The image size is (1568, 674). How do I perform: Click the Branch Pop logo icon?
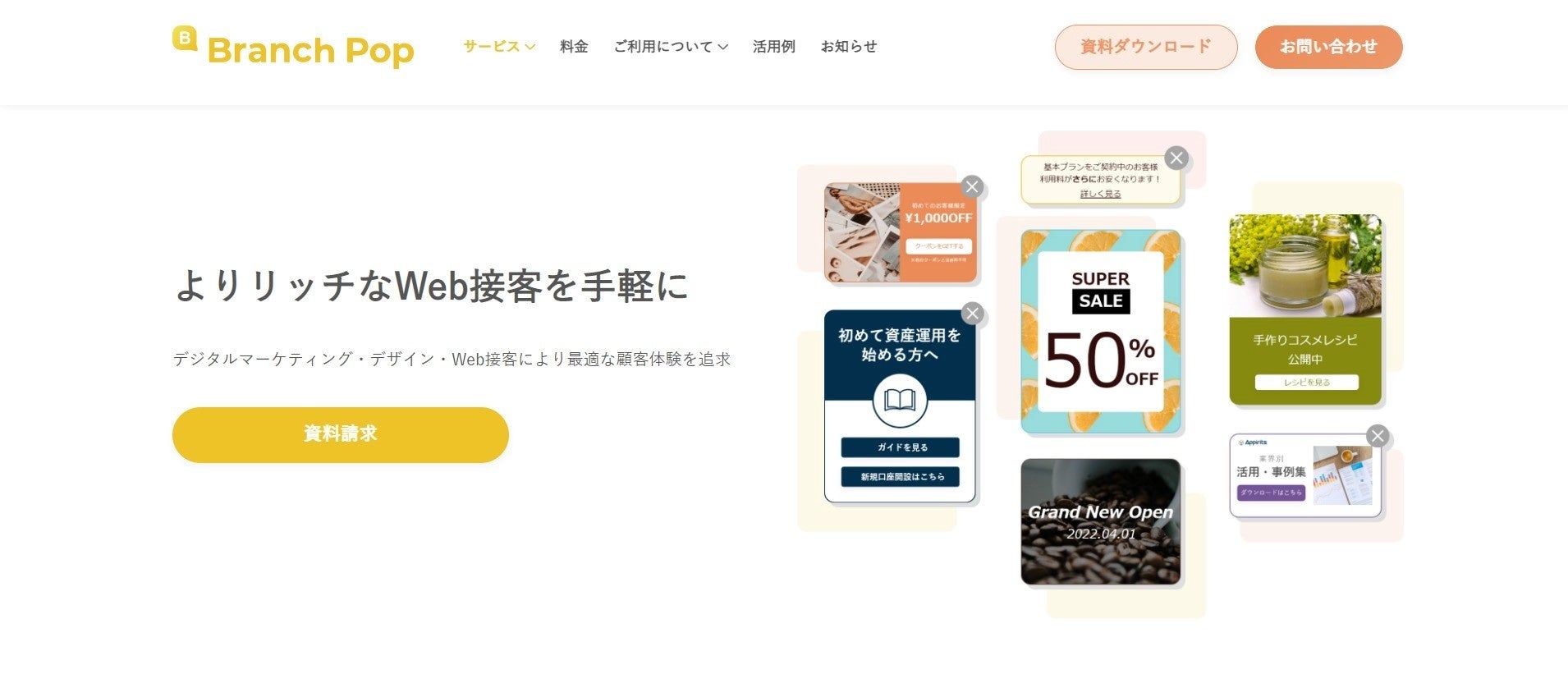pyautogui.click(x=185, y=39)
